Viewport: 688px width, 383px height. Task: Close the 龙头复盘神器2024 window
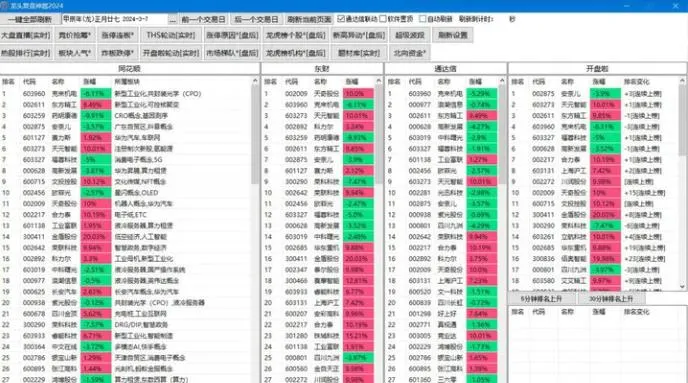(675, 6)
